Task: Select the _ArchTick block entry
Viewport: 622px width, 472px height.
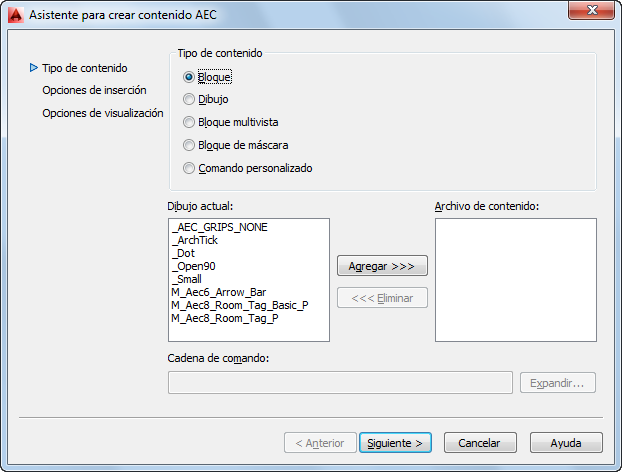Action: [194, 240]
